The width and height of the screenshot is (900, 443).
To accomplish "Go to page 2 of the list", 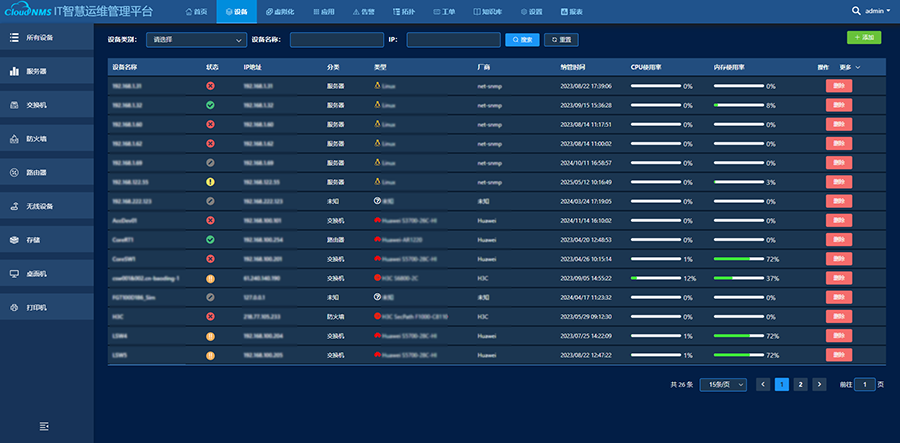I will pyautogui.click(x=801, y=384).
